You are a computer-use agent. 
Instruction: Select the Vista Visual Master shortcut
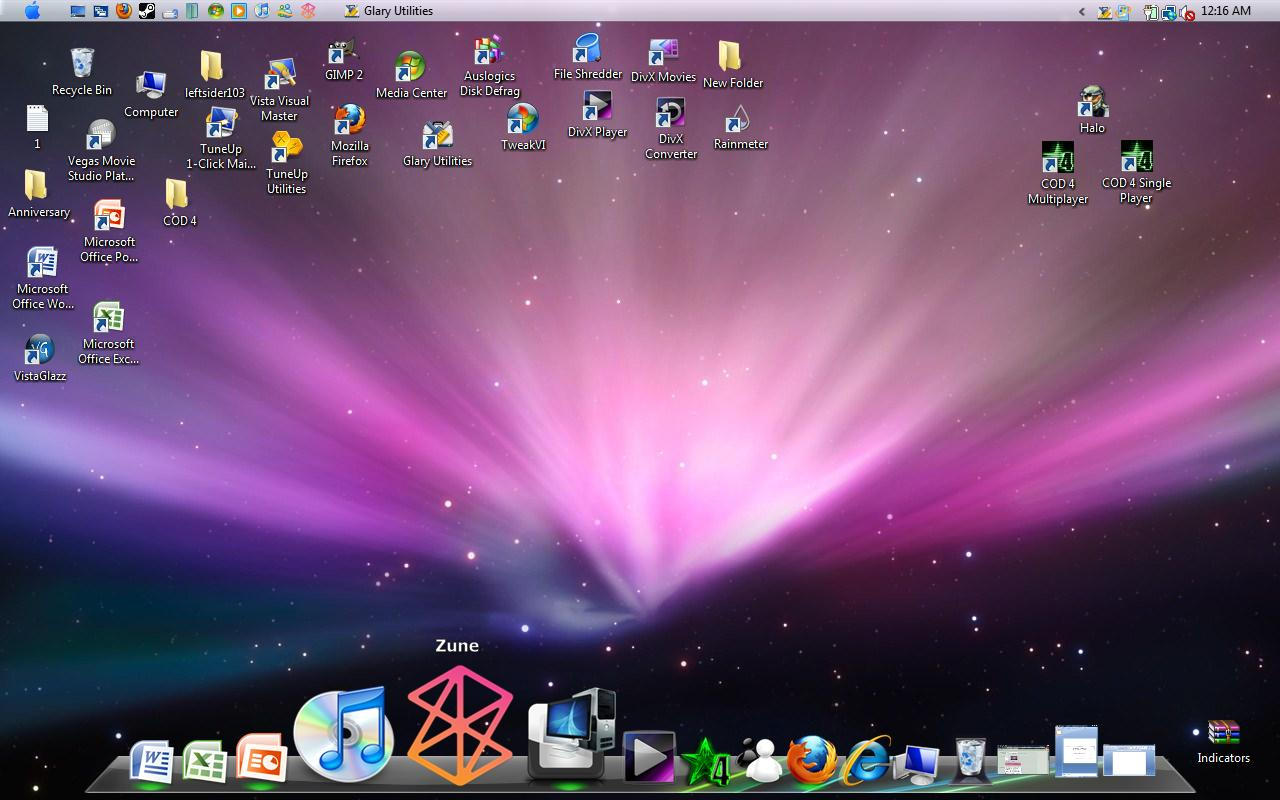[x=279, y=90]
